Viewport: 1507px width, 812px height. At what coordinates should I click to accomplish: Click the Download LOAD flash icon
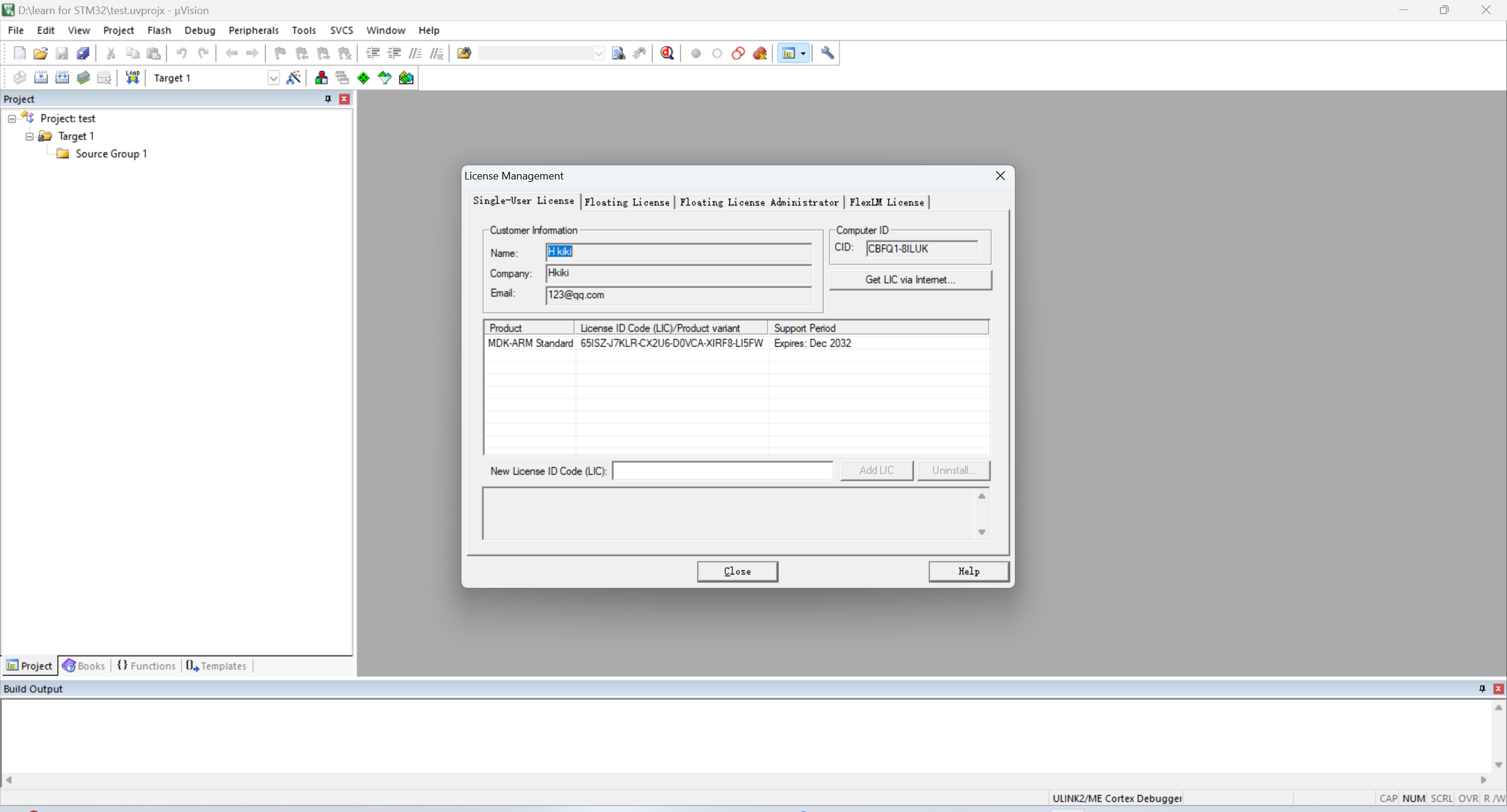(x=132, y=78)
